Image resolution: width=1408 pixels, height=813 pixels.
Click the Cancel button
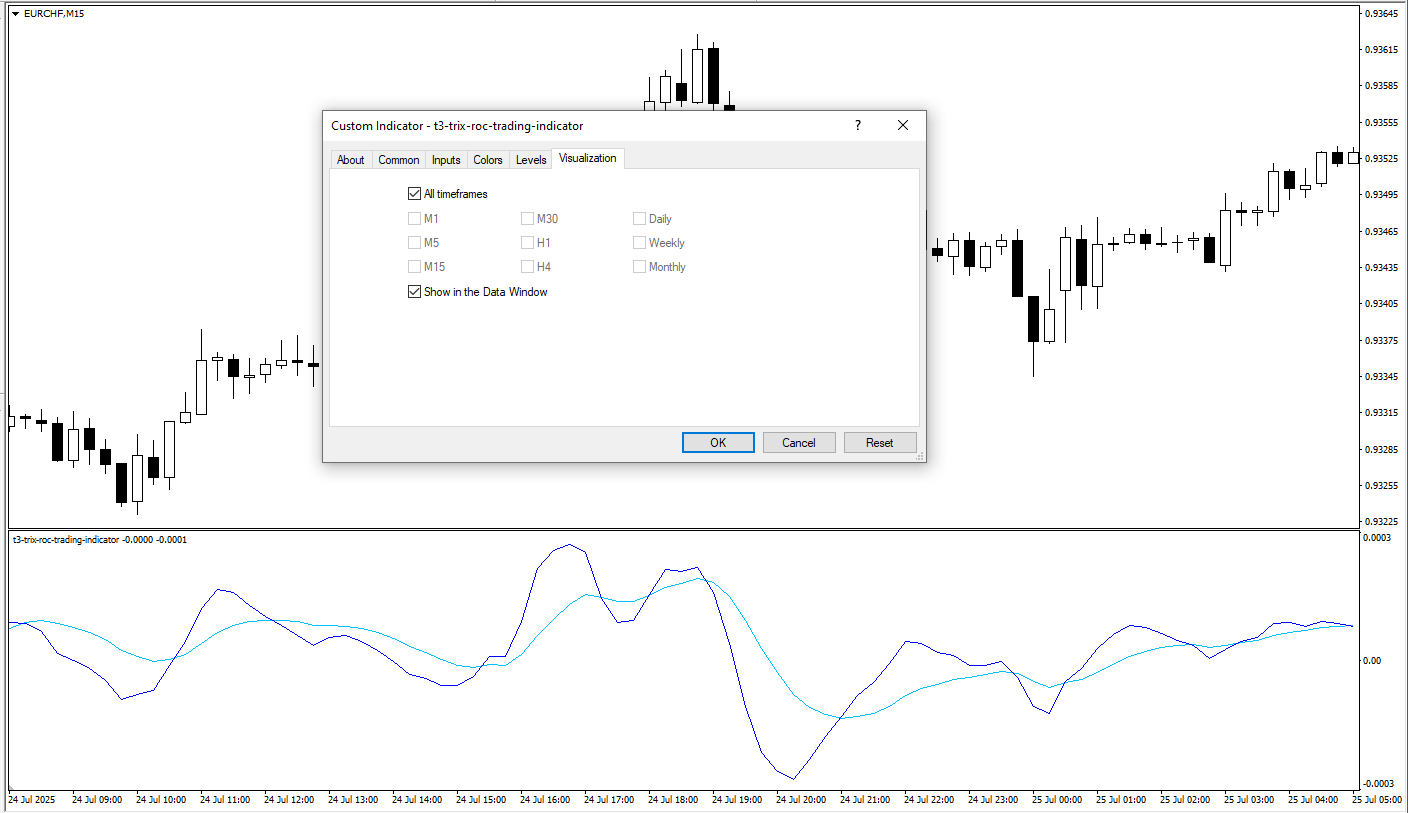(x=799, y=443)
